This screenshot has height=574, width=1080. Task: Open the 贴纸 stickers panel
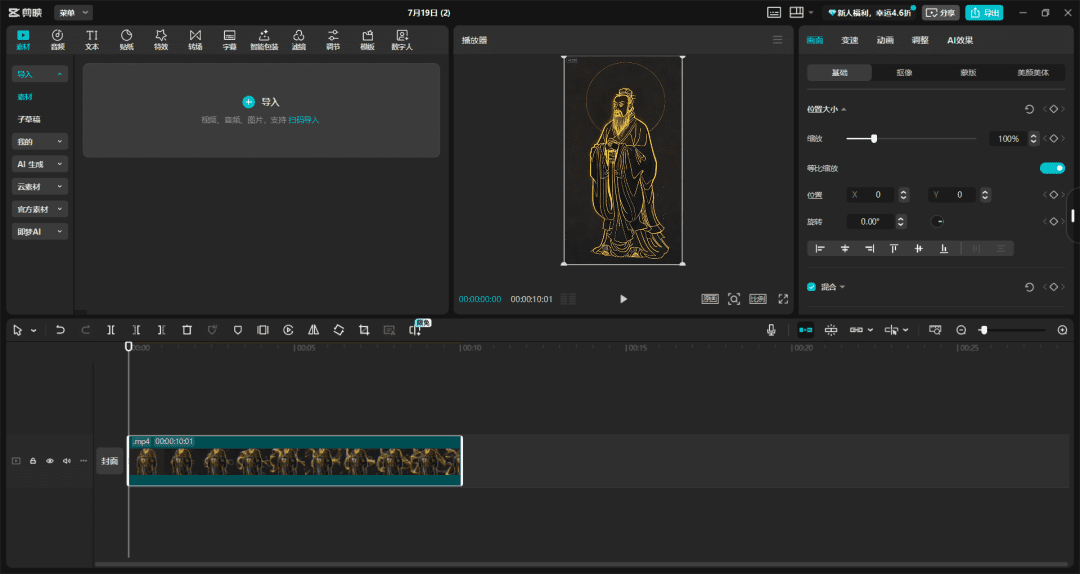point(126,40)
